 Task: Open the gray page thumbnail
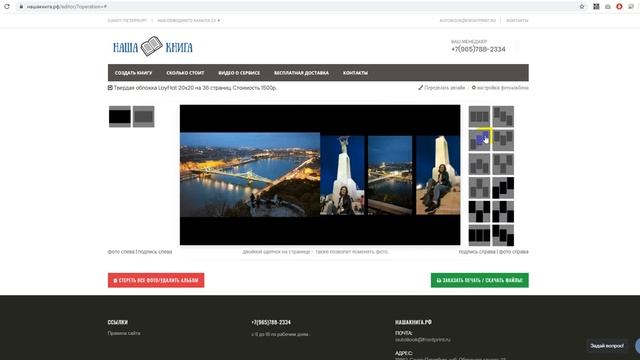click(144, 116)
